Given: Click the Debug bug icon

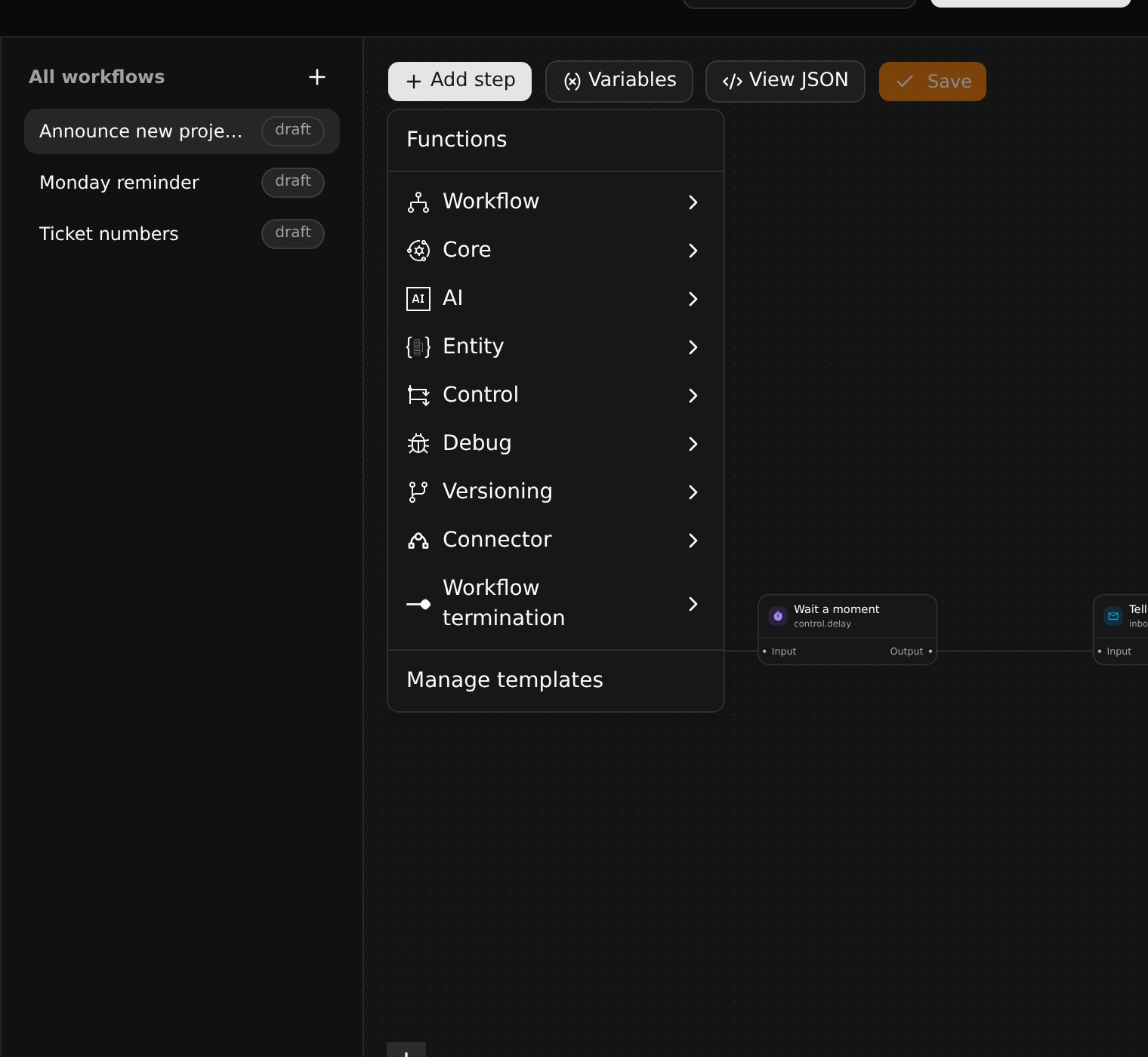Looking at the screenshot, I should 418,443.
